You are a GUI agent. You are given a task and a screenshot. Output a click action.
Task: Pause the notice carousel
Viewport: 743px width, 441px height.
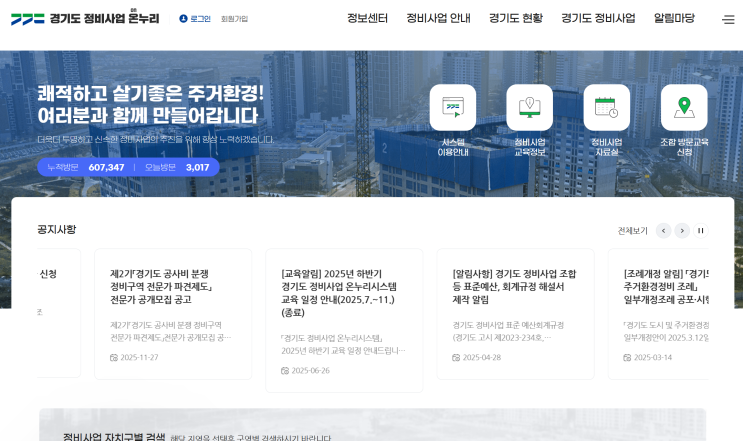pyautogui.click(x=700, y=231)
